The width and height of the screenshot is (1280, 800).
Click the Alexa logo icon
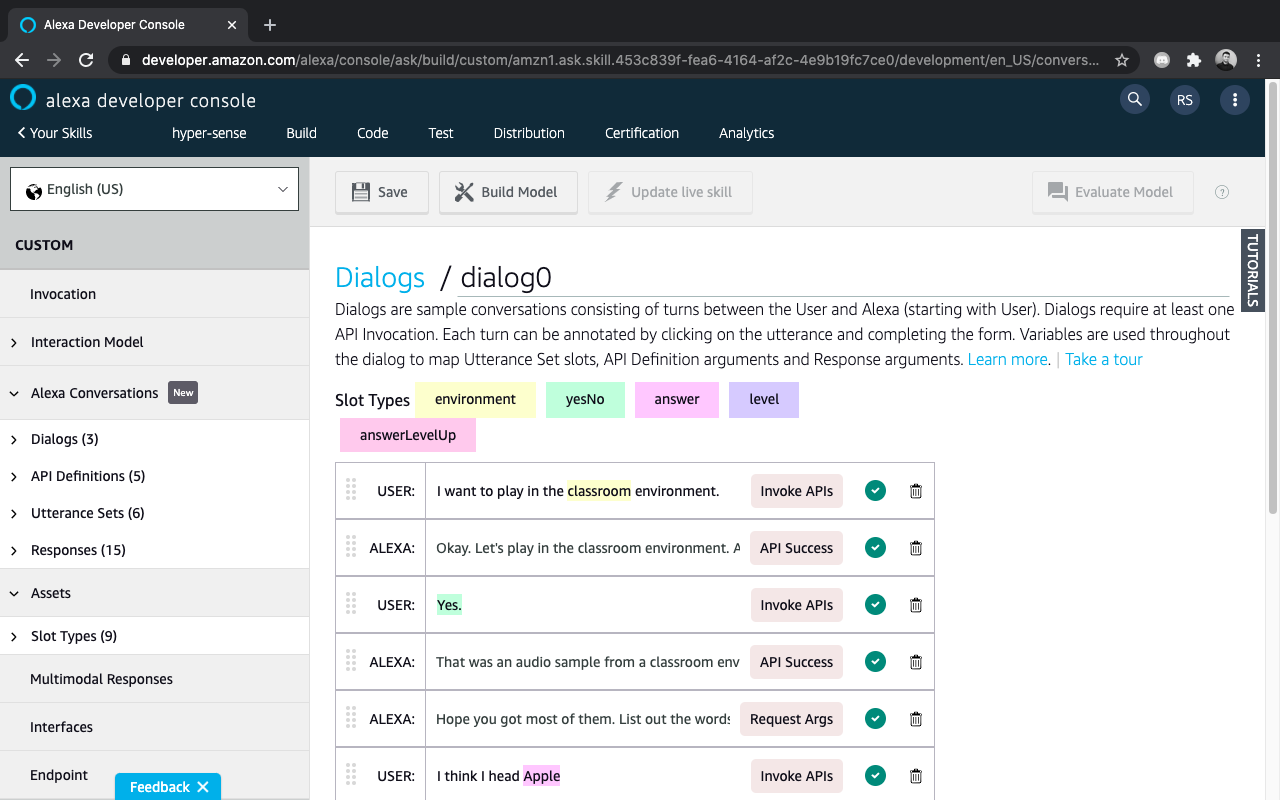point(23,97)
